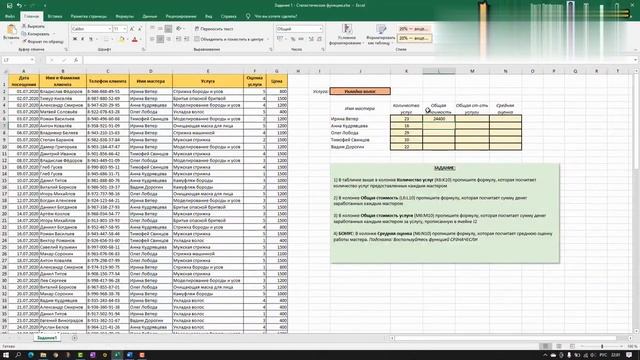Open the Merge and Center dropdown arrow
The height and width of the screenshot is (360, 640).
[x=268, y=40]
